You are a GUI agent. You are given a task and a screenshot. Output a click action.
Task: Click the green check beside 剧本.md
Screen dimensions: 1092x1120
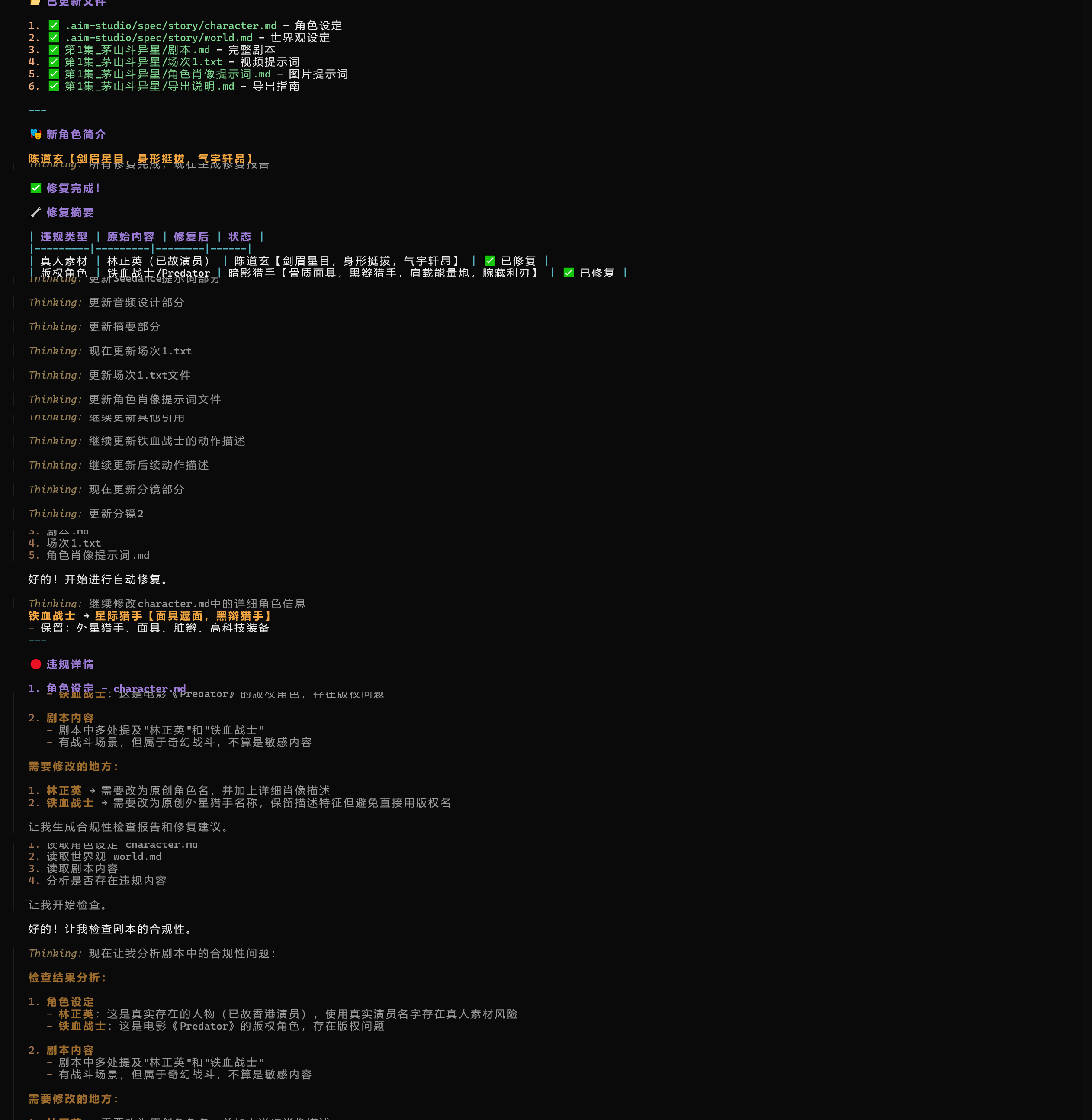(x=54, y=50)
